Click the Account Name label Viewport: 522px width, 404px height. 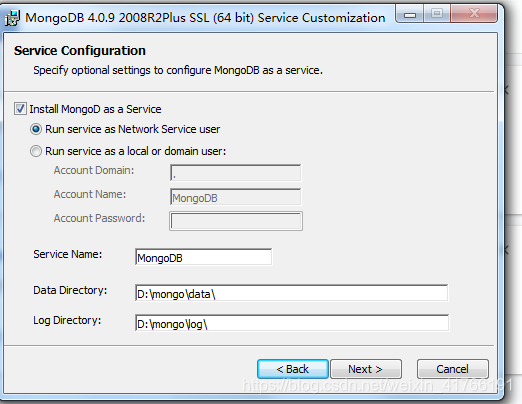tap(90, 194)
